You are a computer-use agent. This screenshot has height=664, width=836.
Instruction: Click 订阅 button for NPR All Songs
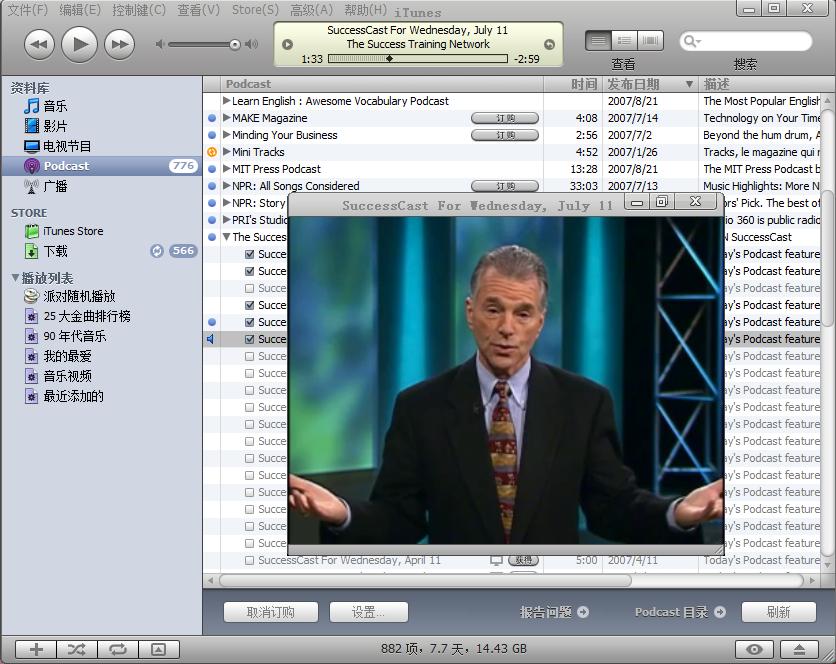point(505,186)
